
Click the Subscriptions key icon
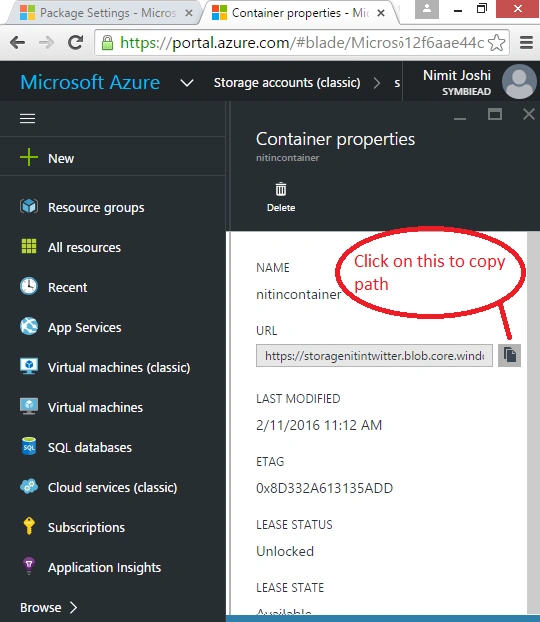click(x=29, y=526)
